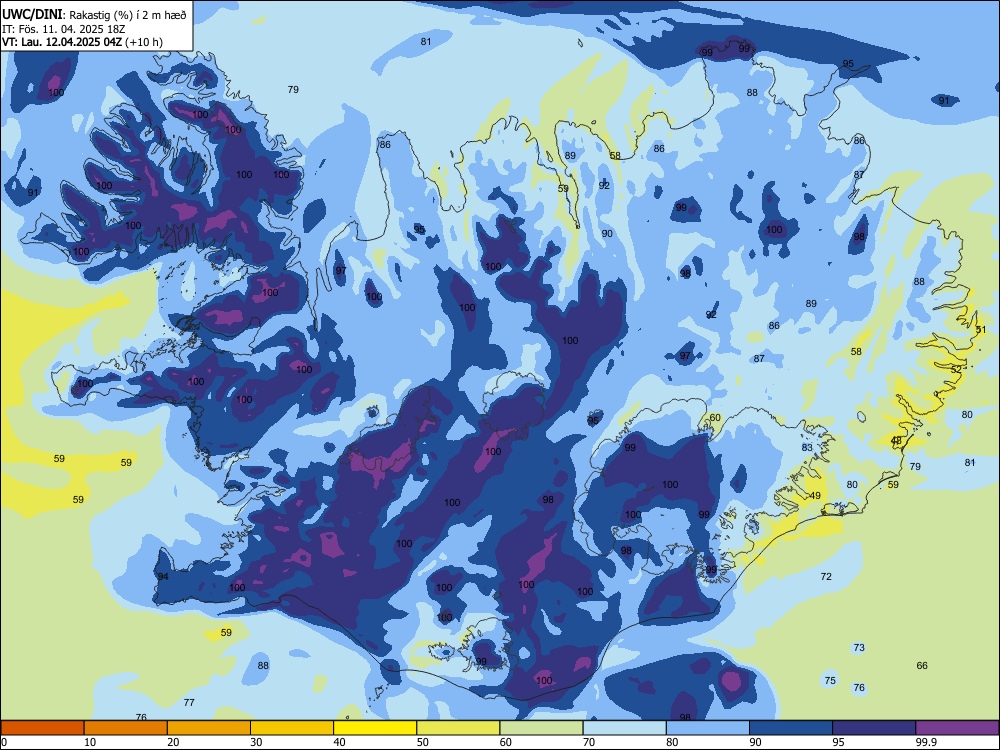Image resolution: width=1000 pixels, height=750 pixels.
Task: Click the legend tick label '10'
Action: click(x=90, y=742)
